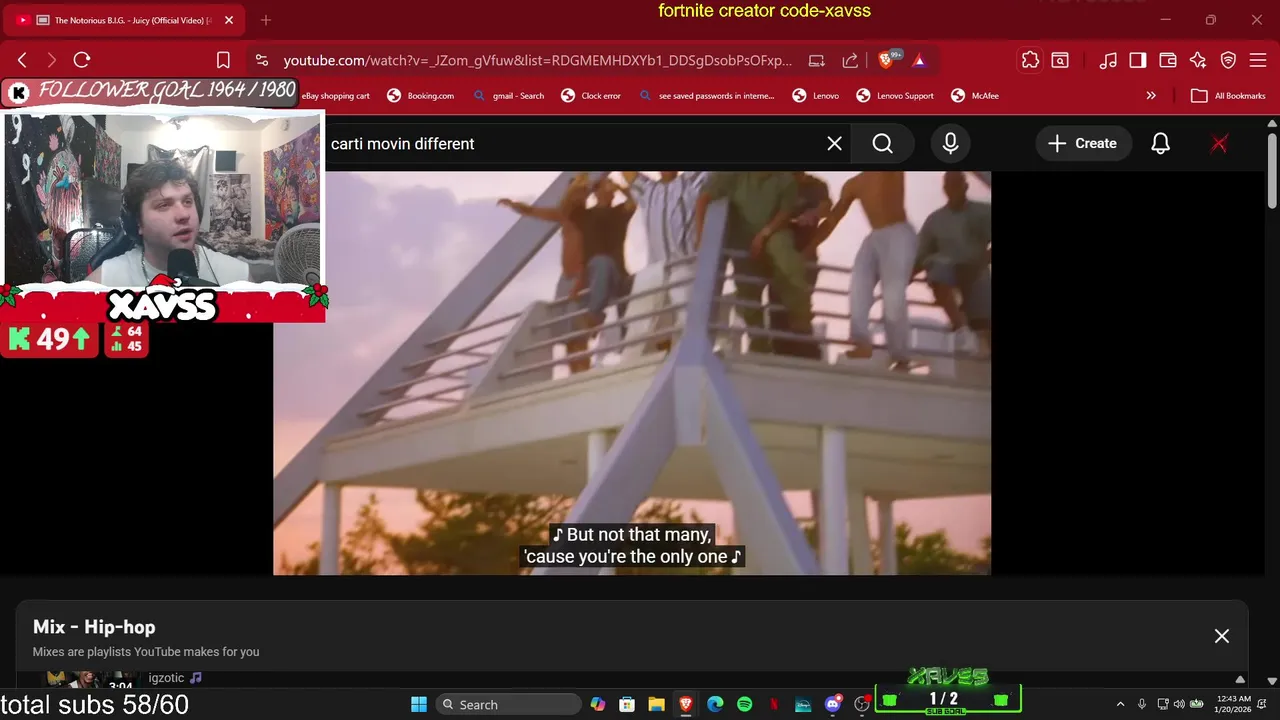
Task: Expand hidden bookmarks double chevron
Action: point(1151,96)
